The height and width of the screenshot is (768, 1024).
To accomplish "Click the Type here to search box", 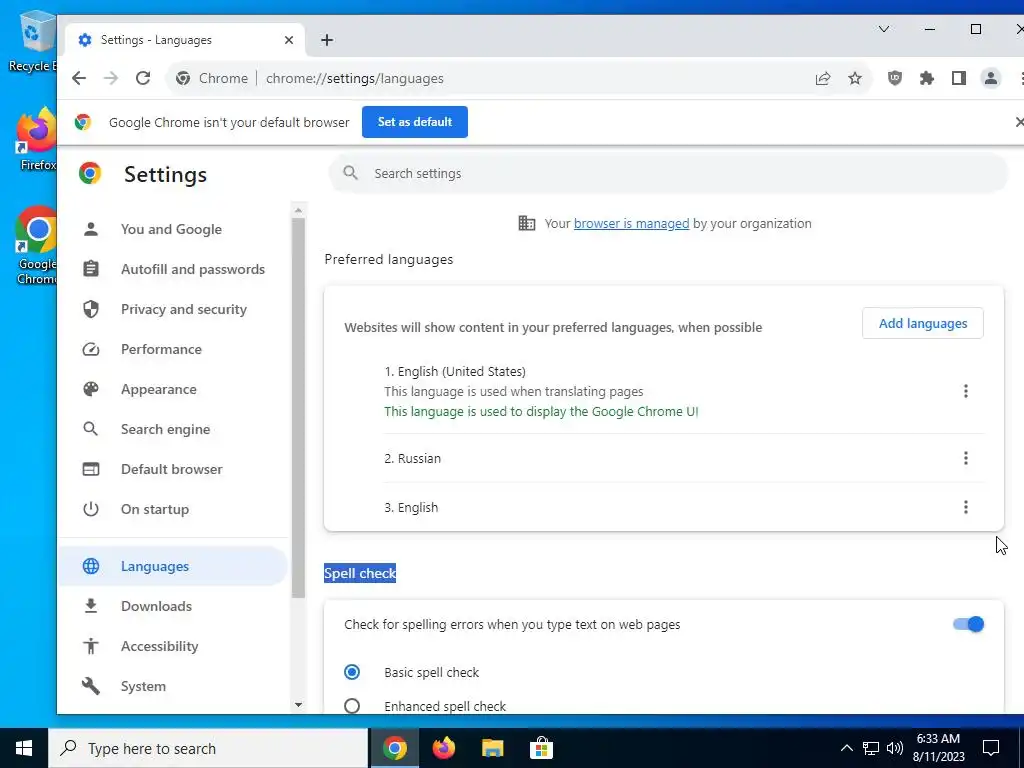I will 208,748.
